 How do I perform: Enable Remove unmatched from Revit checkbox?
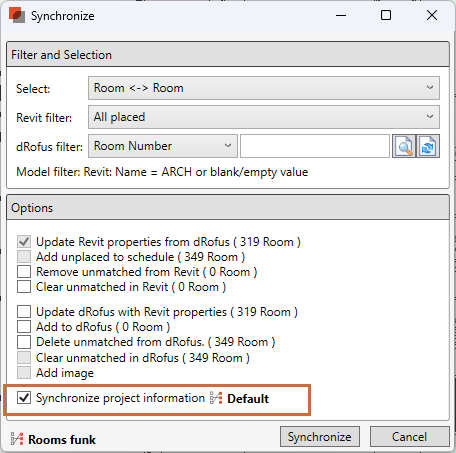coord(24,272)
